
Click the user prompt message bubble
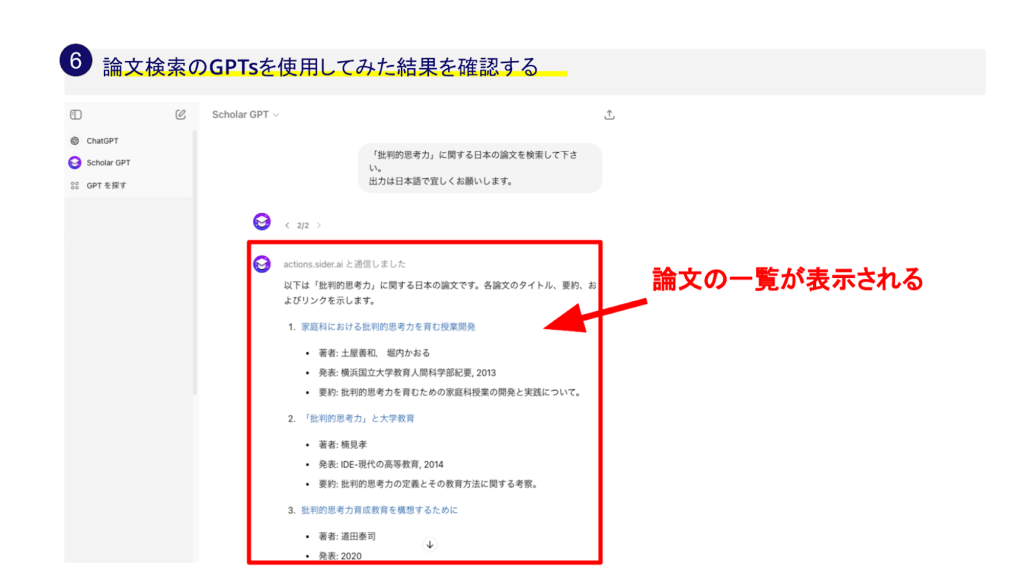[480, 168]
